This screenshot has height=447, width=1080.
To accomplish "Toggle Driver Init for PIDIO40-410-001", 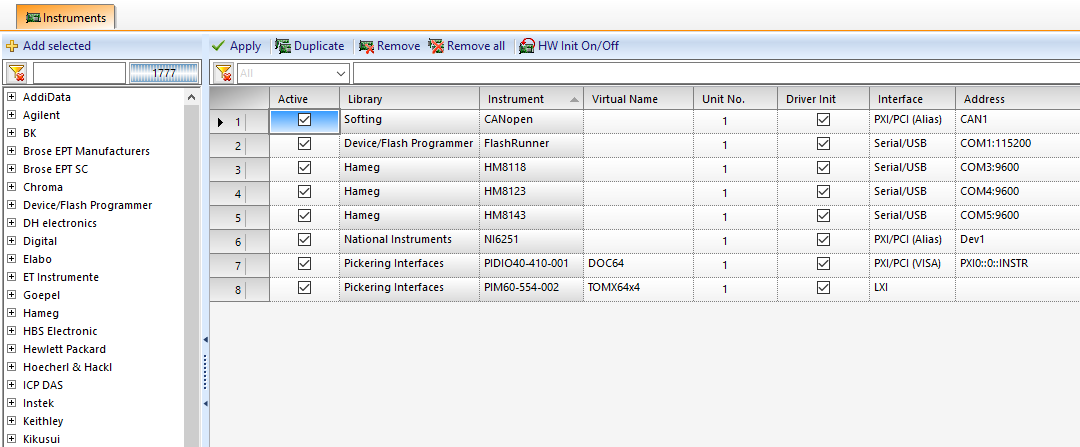I will (x=823, y=264).
